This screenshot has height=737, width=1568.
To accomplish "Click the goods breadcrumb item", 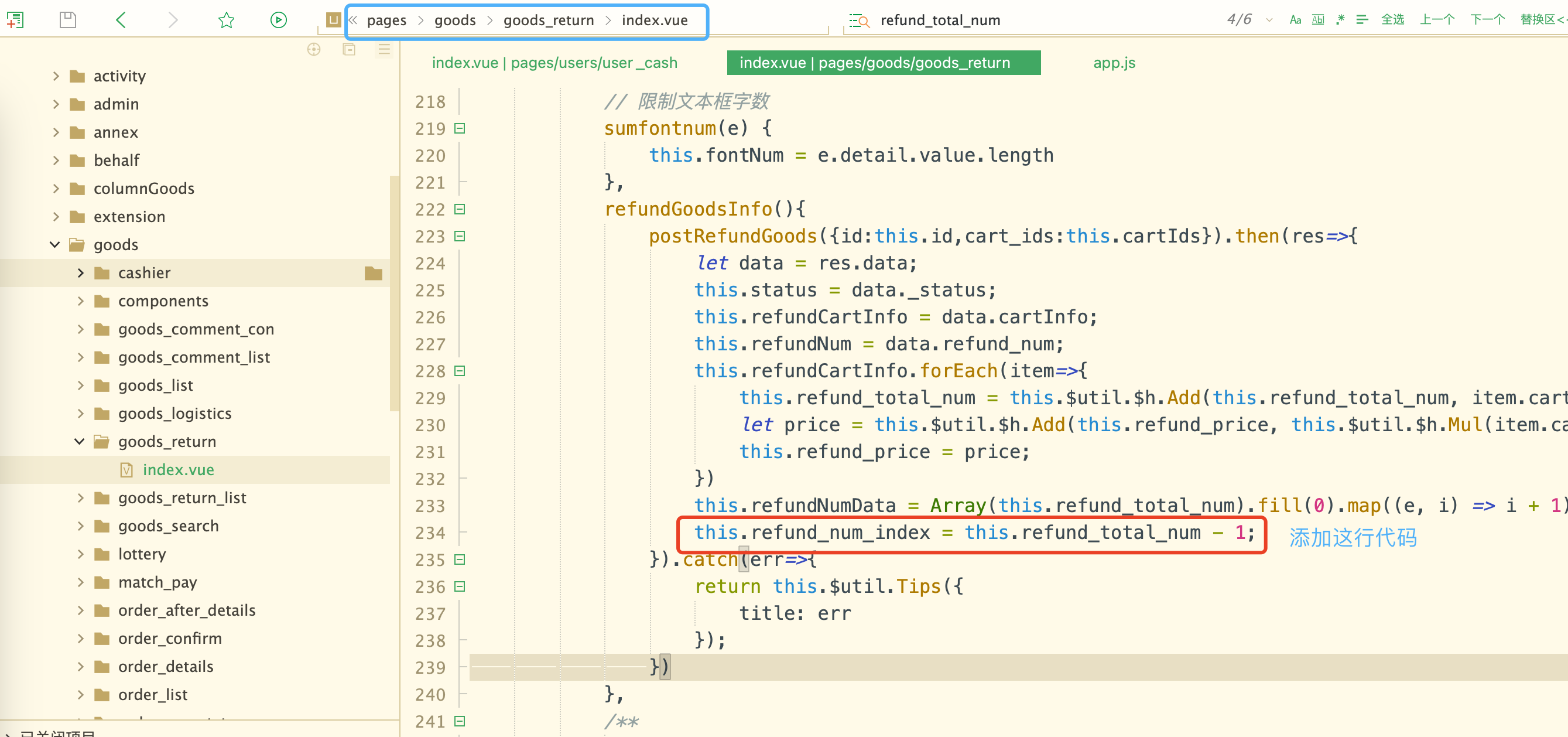I will click(x=455, y=20).
